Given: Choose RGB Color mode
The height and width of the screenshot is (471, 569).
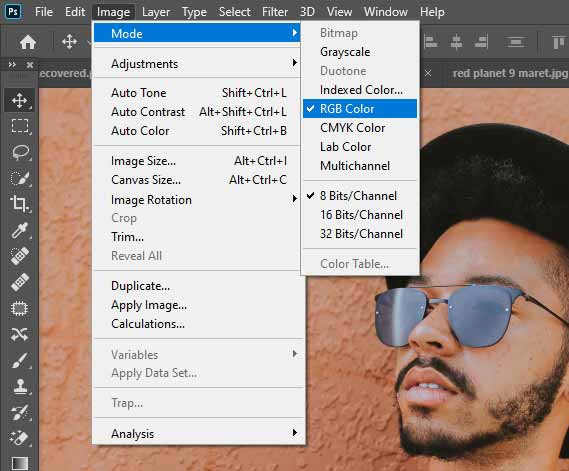Looking at the screenshot, I should 360,109.
